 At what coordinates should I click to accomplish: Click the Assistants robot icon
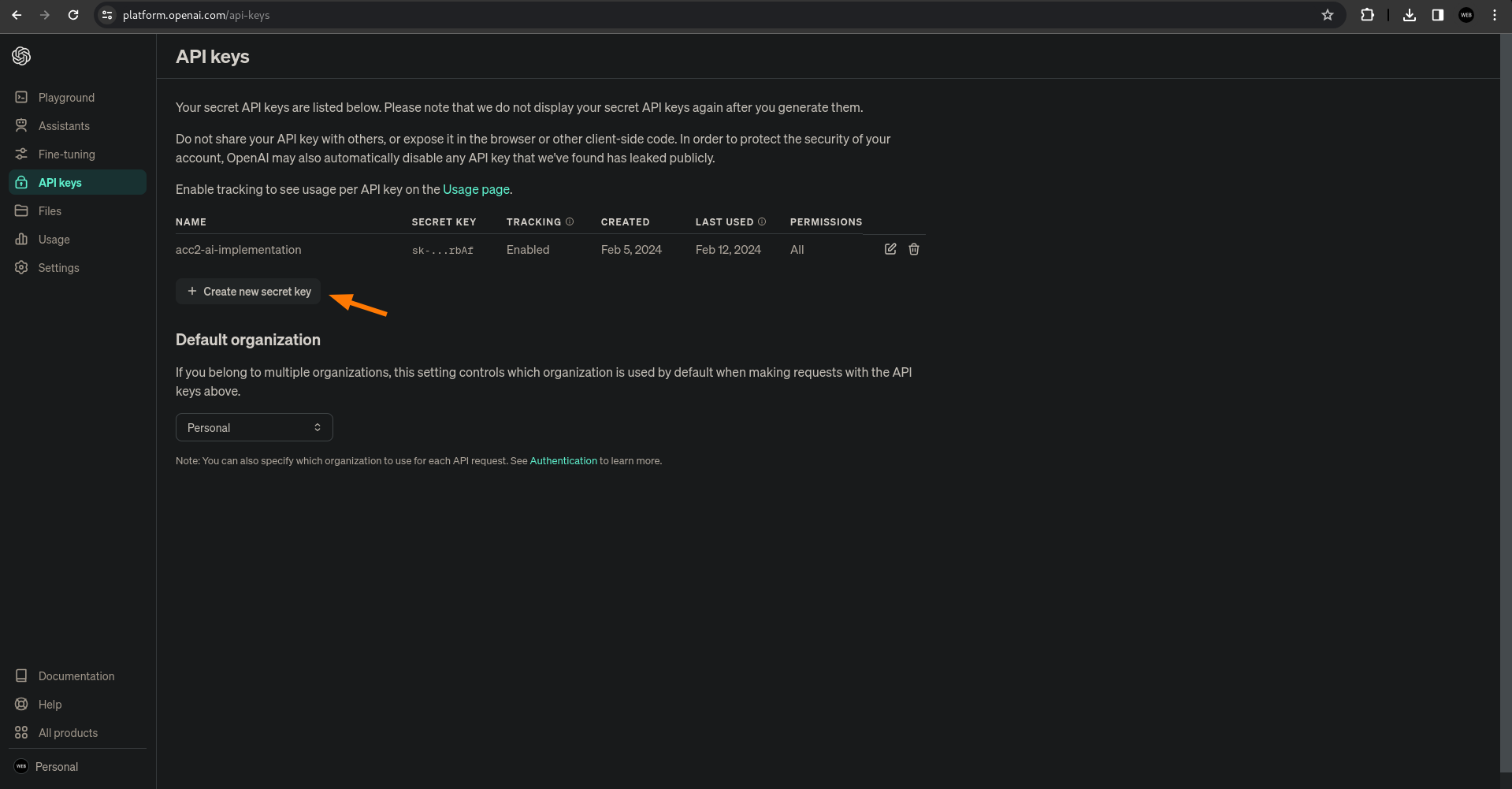click(x=21, y=125)
